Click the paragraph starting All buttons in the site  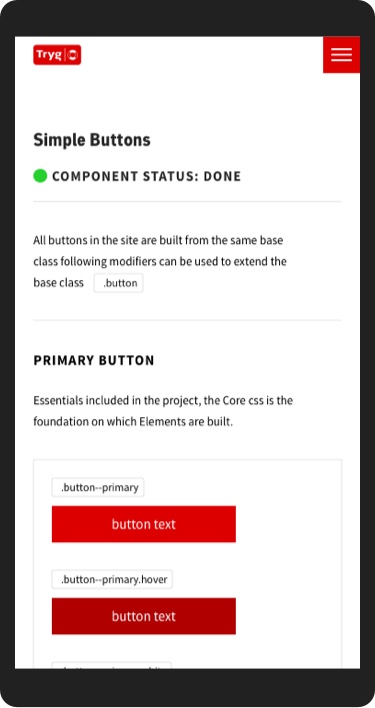[160, 261]
